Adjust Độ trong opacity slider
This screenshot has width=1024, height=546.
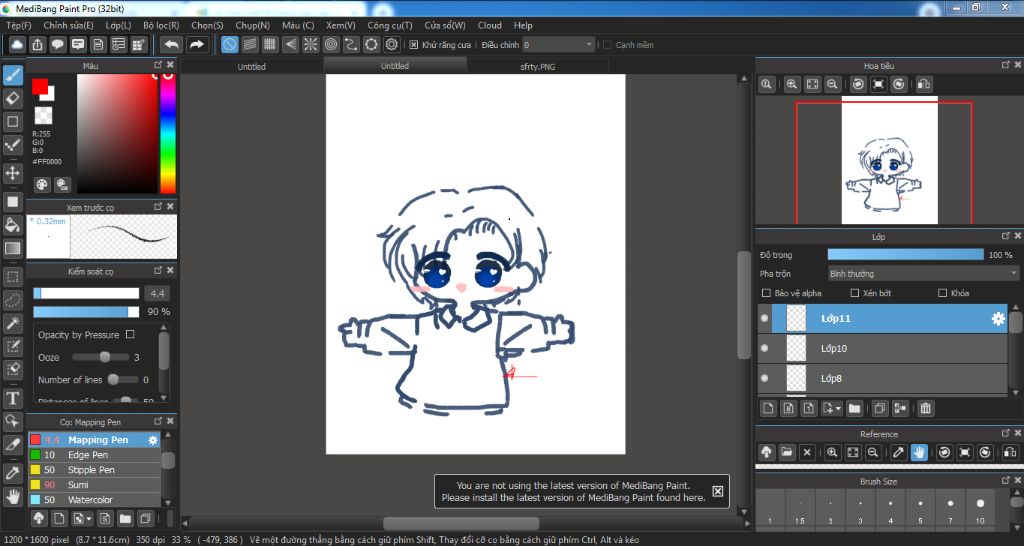click(905, 255)
